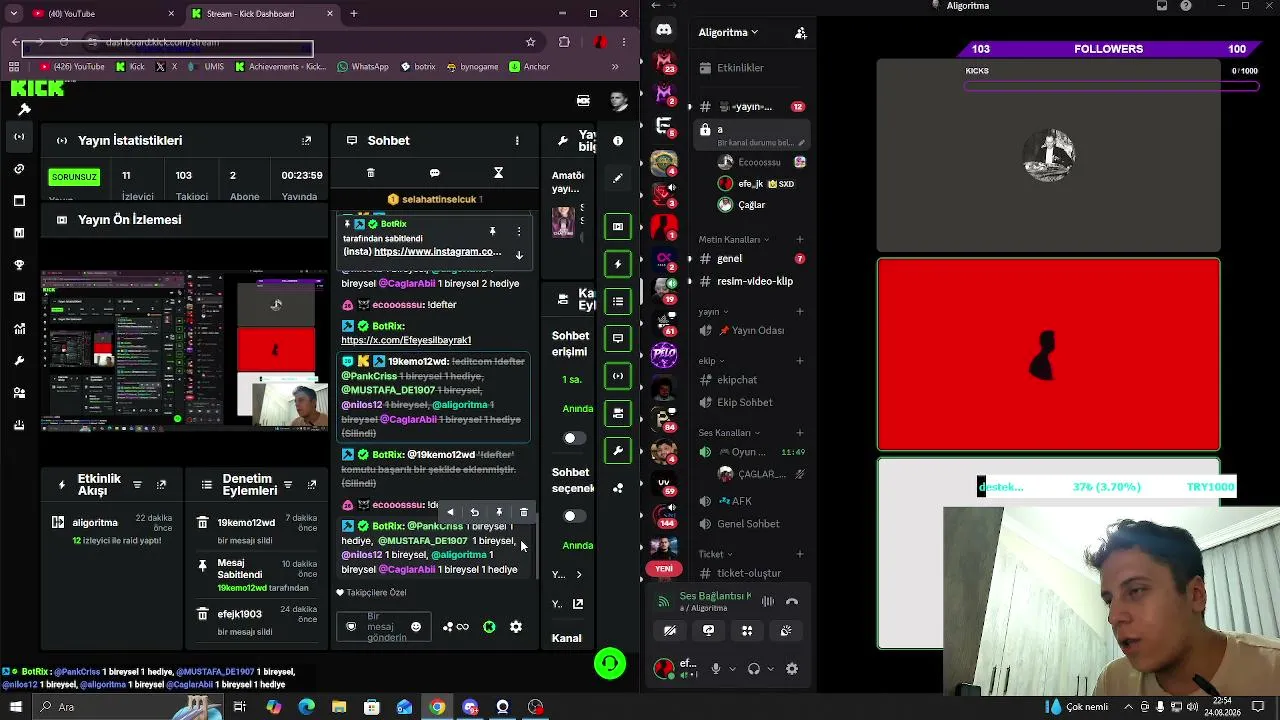Image resolution: width=1280 pixels, height=720 pixels.
Task: Disconnect from the Discord voice call
Action: [792, 602]
